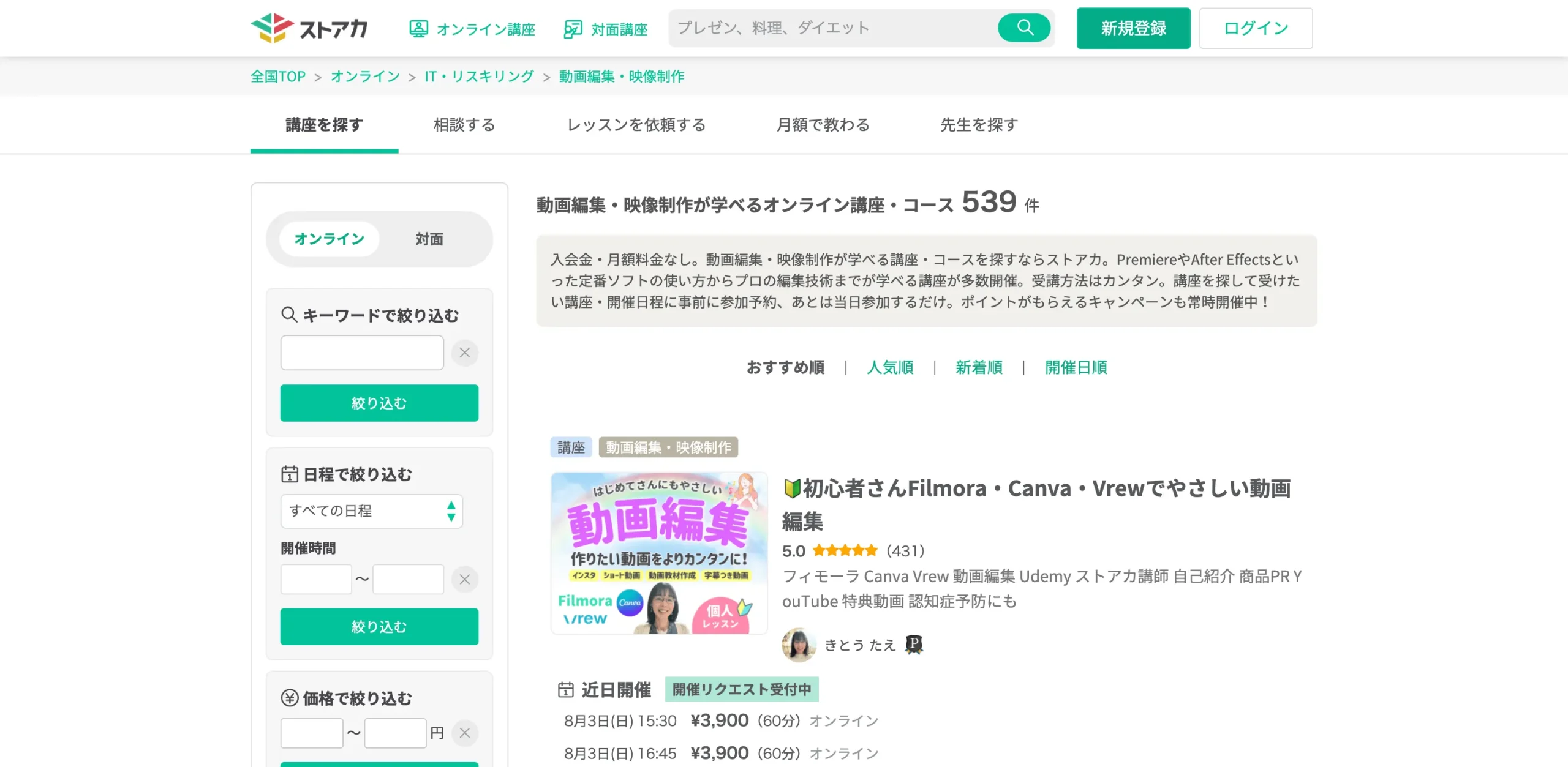Open the レッスンを依頼する tab
The image size is (1568, 767).
636,125
